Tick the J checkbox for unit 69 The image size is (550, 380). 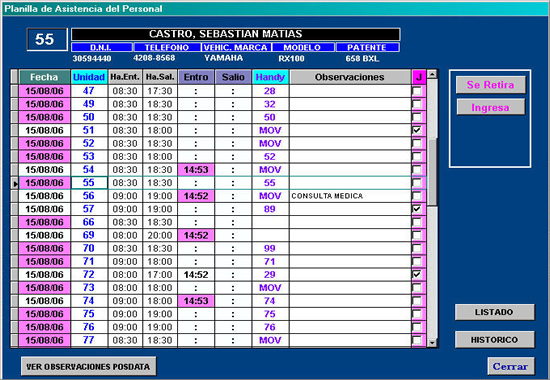(417, 235)
